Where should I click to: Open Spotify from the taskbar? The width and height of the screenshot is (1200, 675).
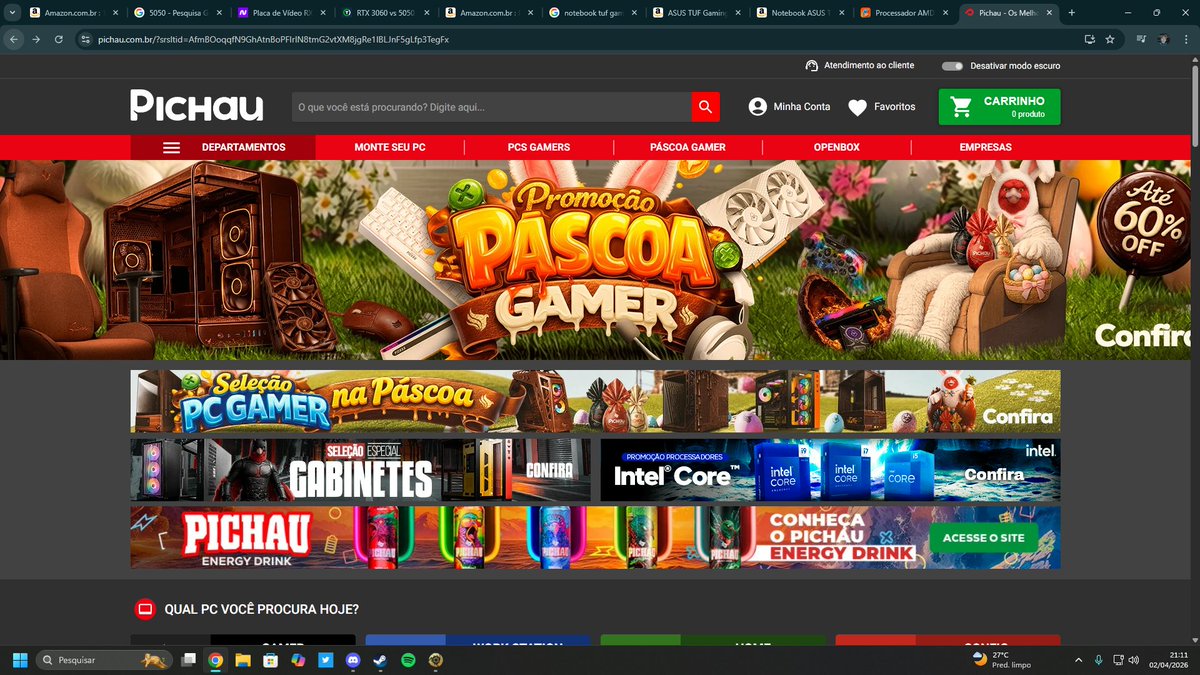click(408, 660)
